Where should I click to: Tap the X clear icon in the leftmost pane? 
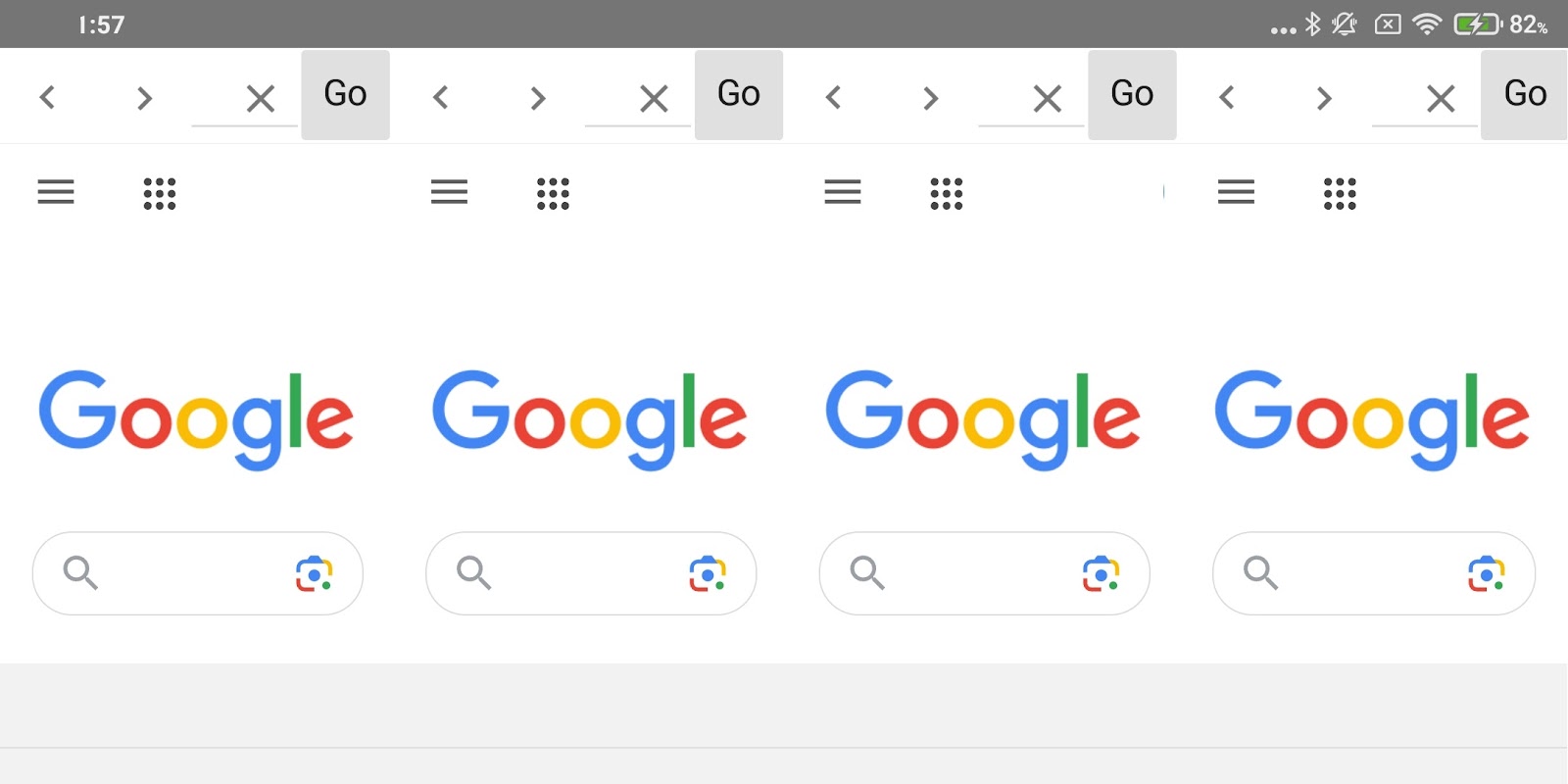pos(260,98)
